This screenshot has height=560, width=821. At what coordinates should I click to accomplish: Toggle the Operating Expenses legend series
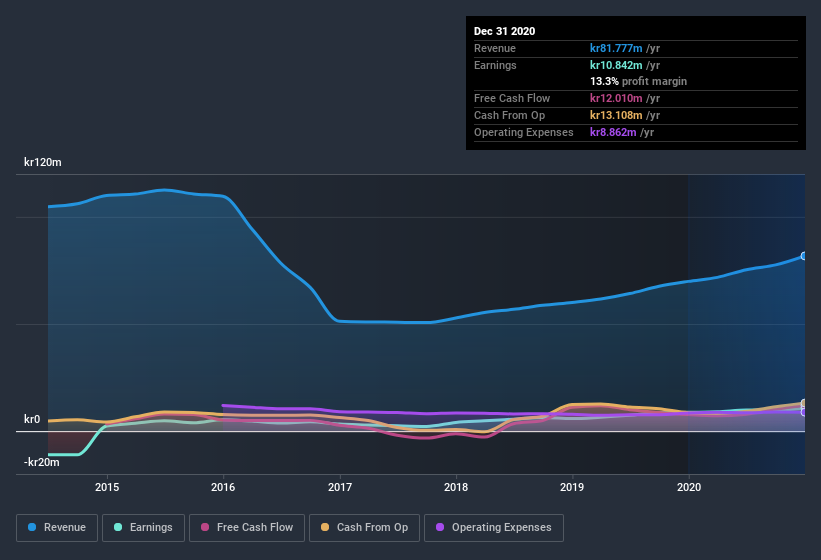[x=494, y=528]
